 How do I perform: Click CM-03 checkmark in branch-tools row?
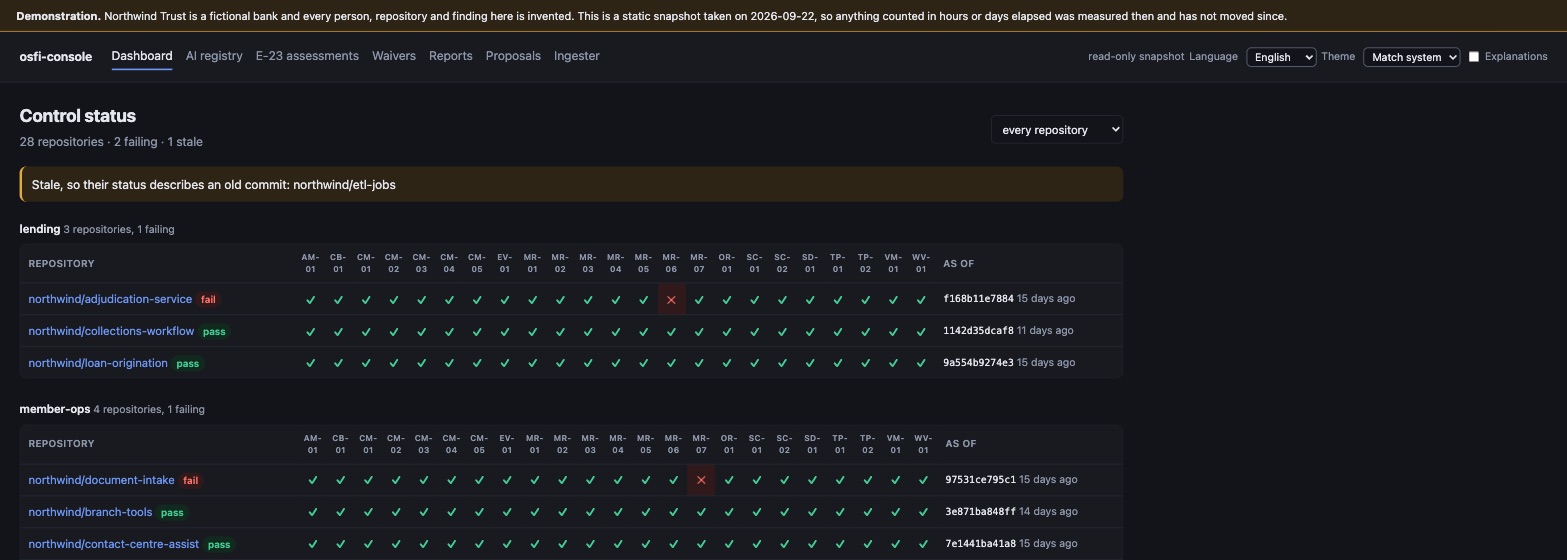[423, 512]
